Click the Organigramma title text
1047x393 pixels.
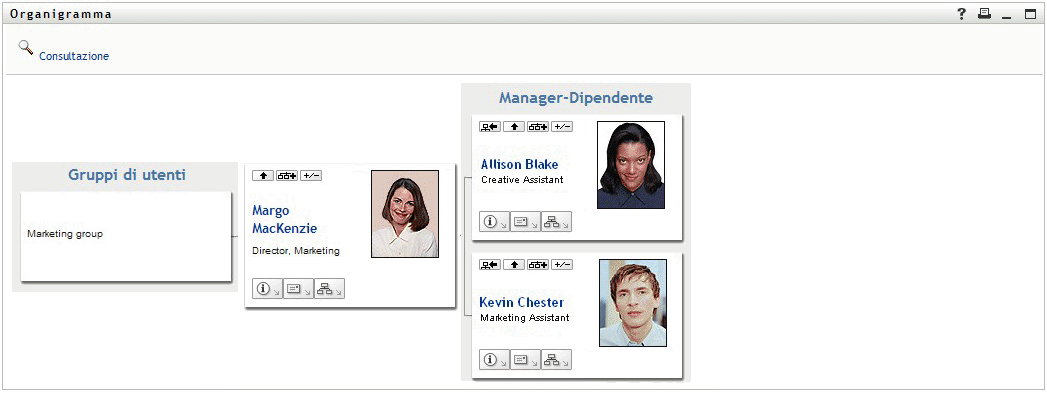point(61,14)
